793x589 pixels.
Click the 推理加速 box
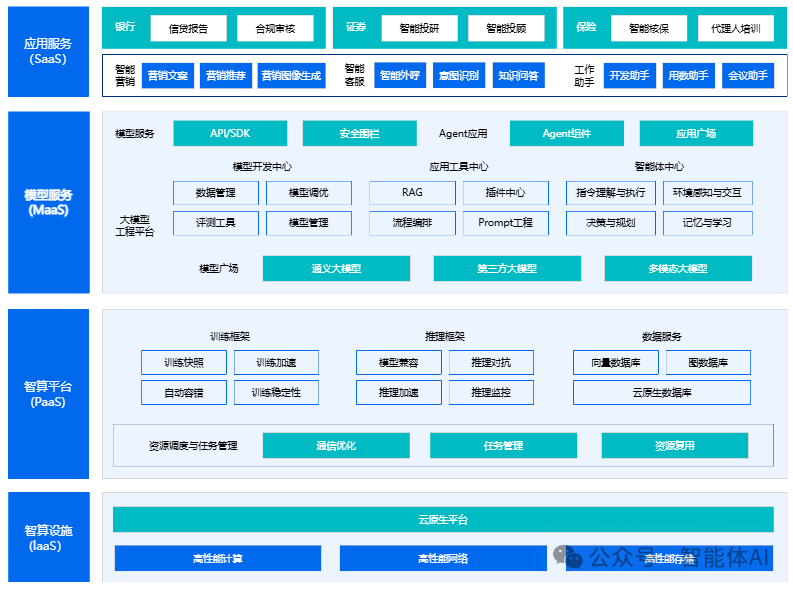click(x=399, y=393)
